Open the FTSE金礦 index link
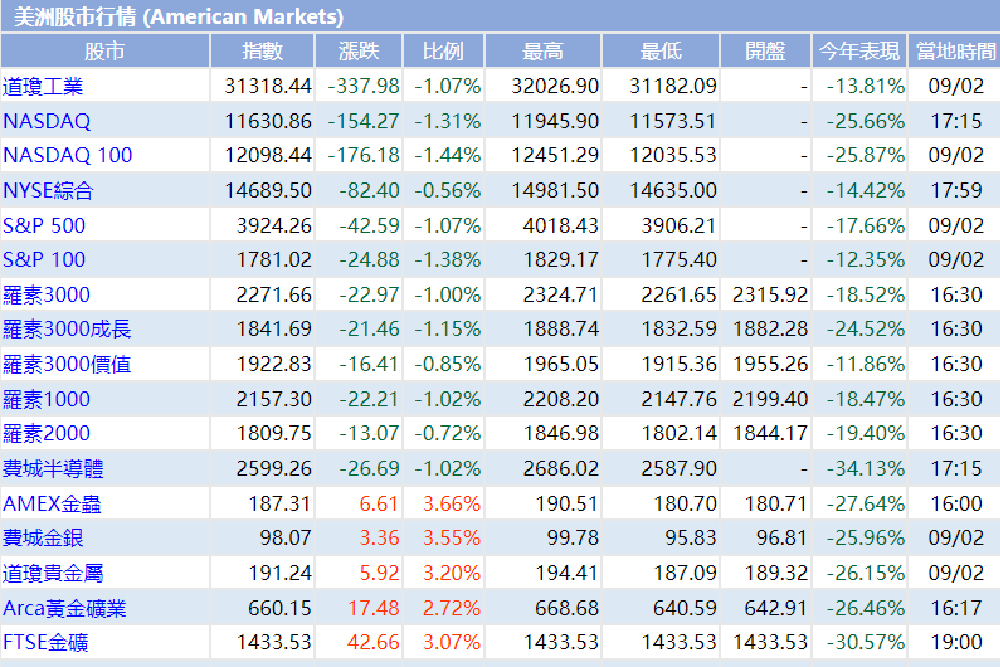Image resolution: width=1000 pixels, height=667 pixels. pyautogui.click(x=46, y=641)
